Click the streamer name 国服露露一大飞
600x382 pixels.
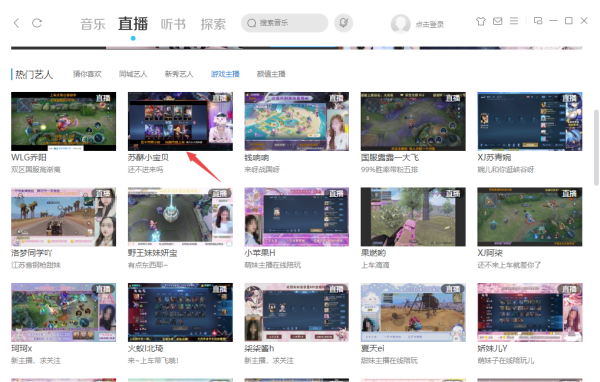pos(390,157)
